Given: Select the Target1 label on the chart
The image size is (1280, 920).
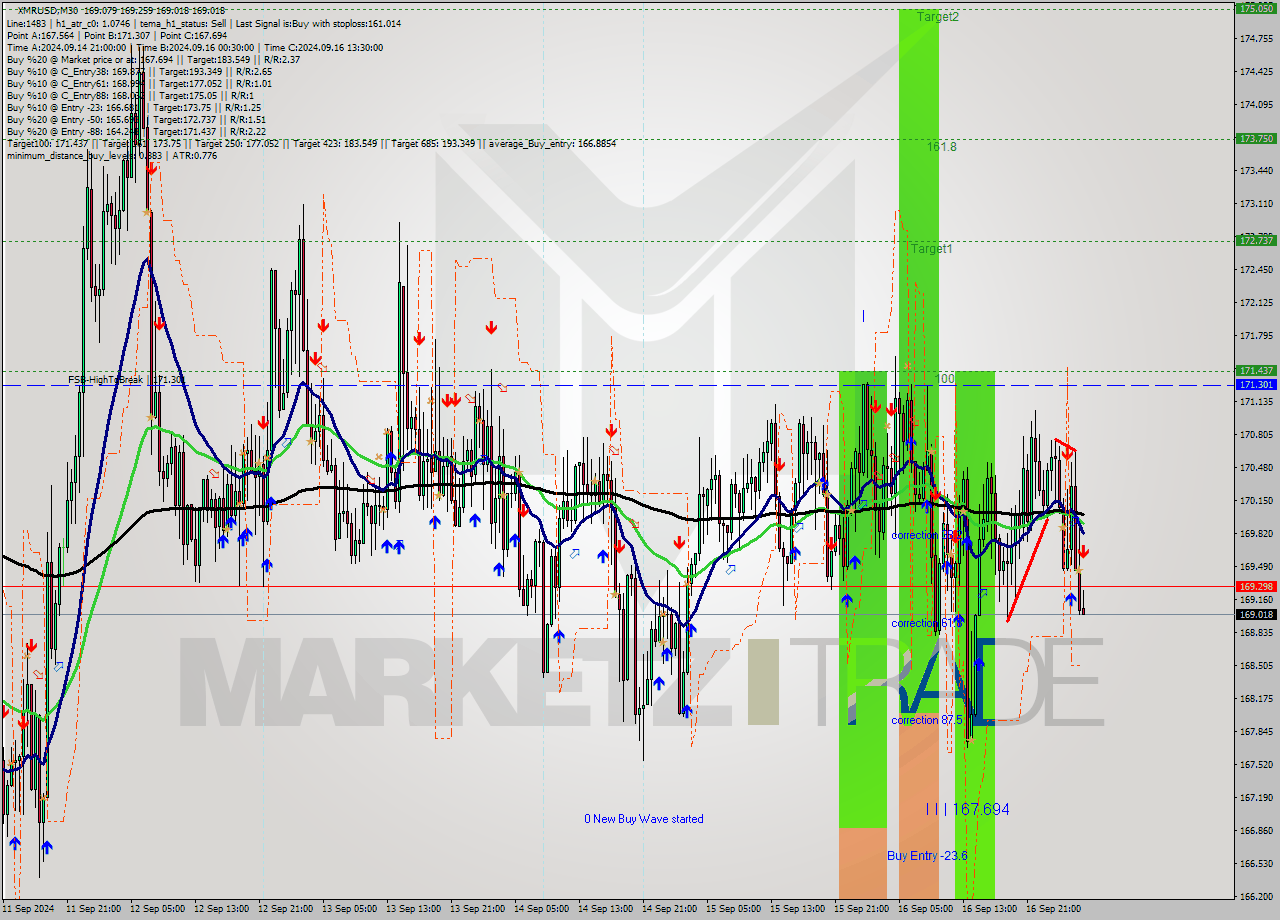Looking at the screenshot, I should tap(931, 248).
